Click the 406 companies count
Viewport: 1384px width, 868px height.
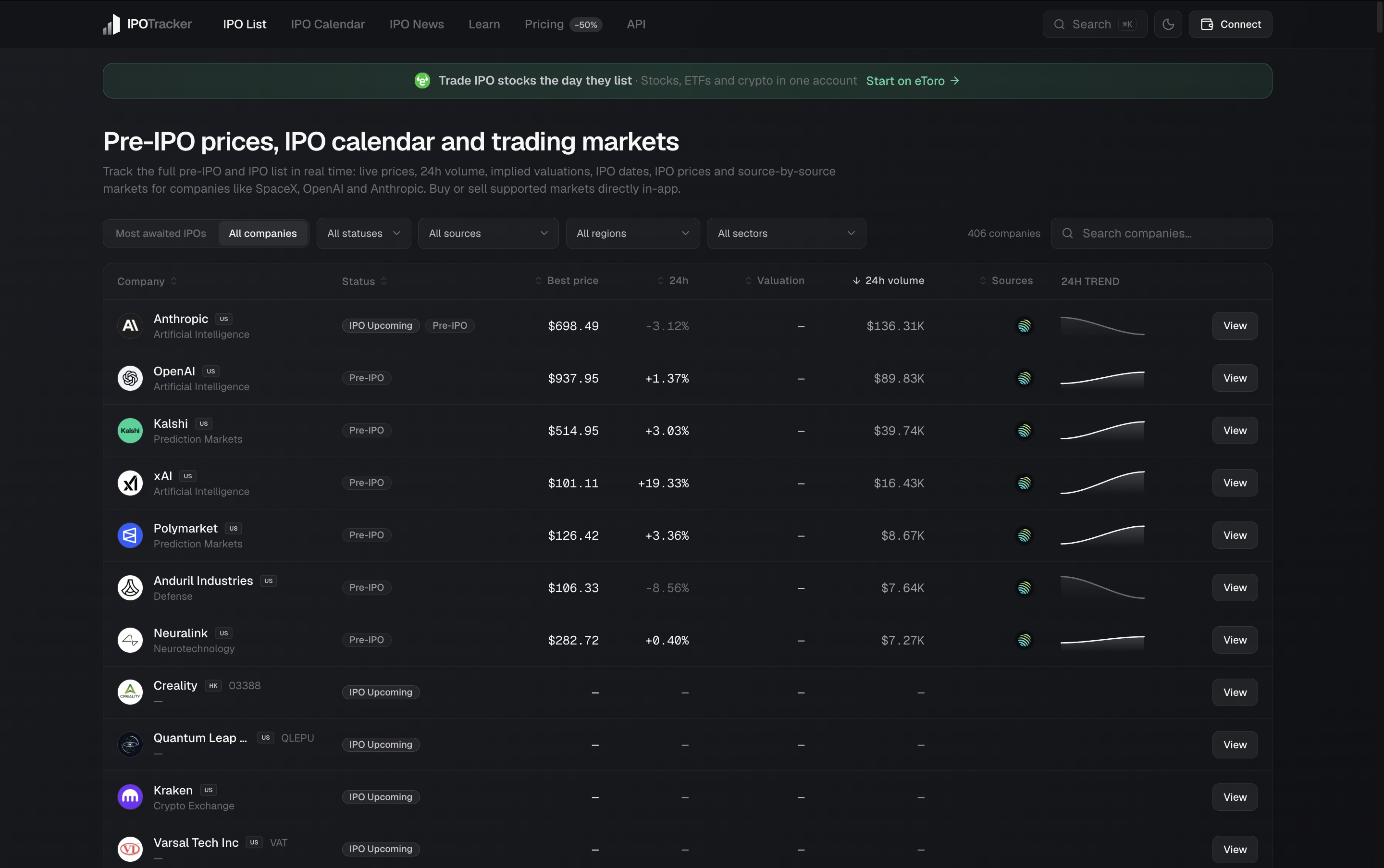(1003, 234)
